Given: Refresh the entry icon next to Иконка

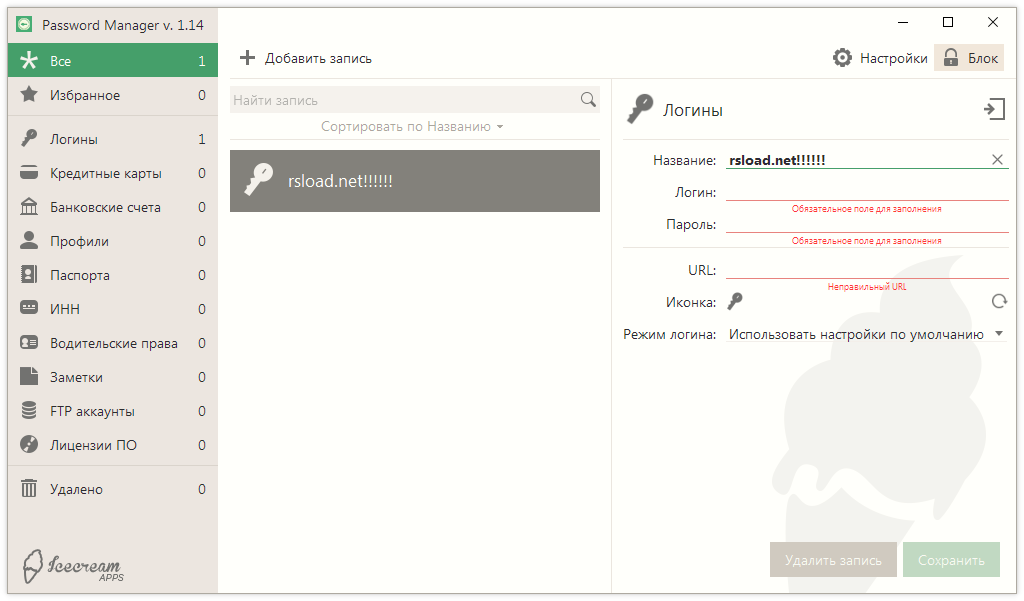Looking at the screenshot, I should click(999, 301).
